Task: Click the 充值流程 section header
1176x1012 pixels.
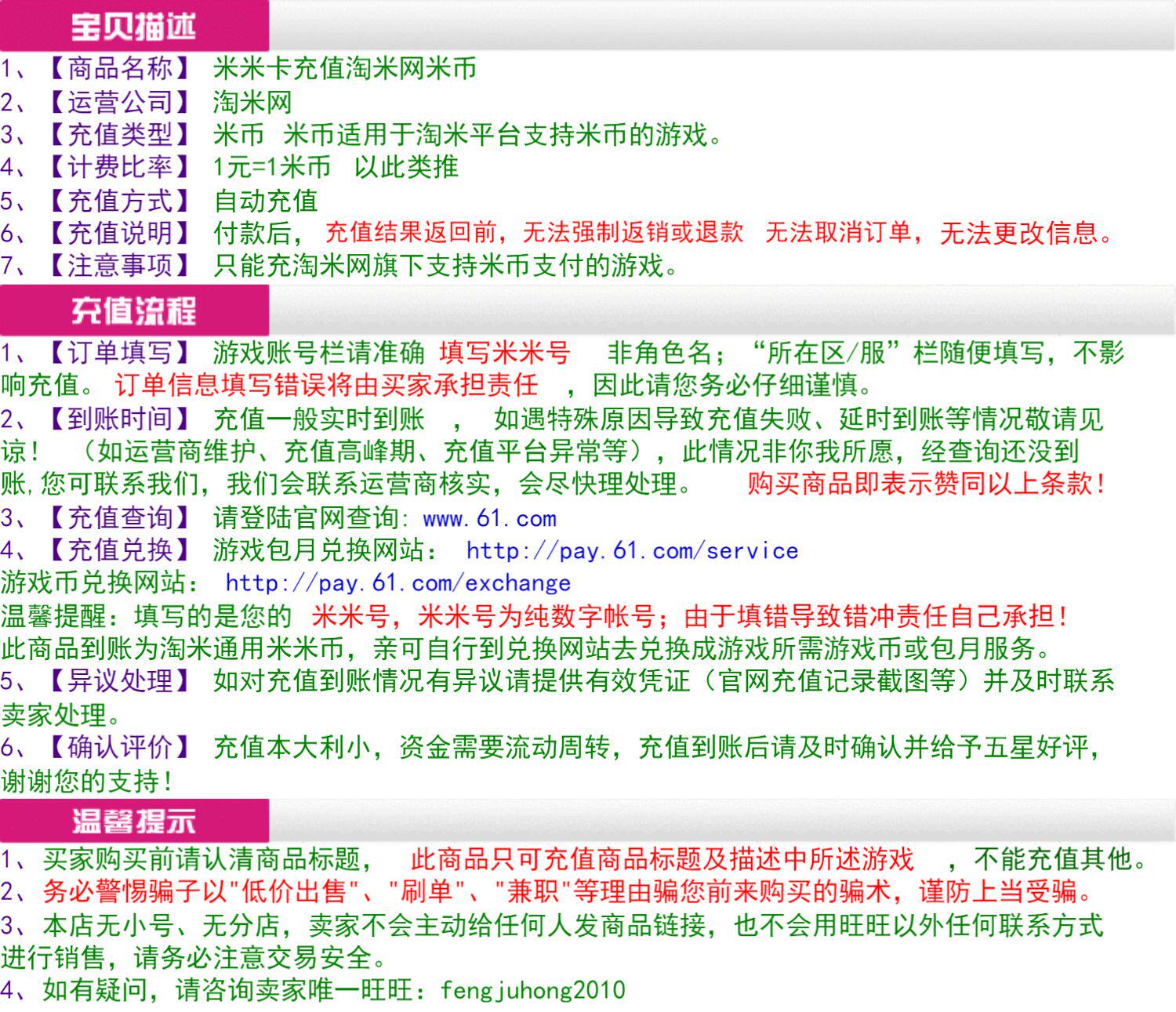Action: pos(133,310)
